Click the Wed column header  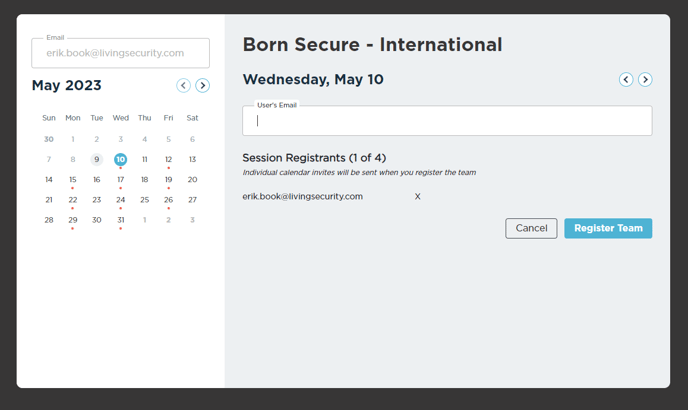tap(121, 118)
